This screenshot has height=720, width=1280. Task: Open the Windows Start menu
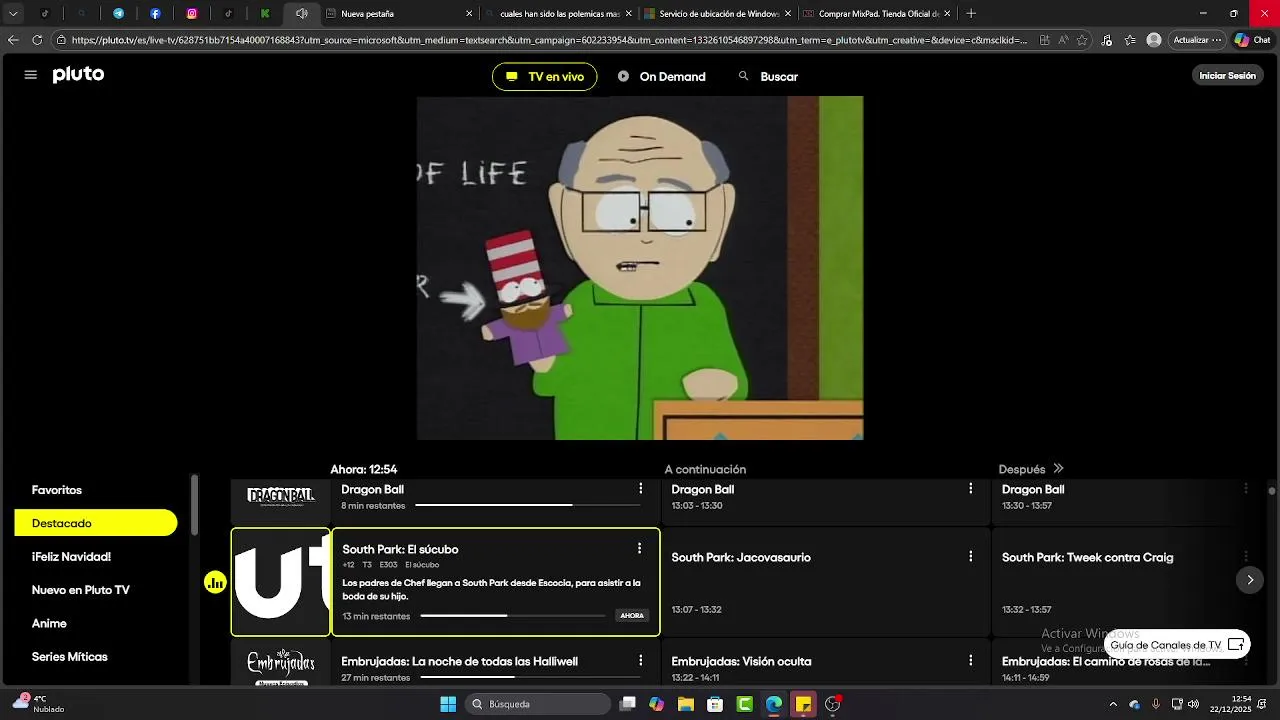pos(448,704)
